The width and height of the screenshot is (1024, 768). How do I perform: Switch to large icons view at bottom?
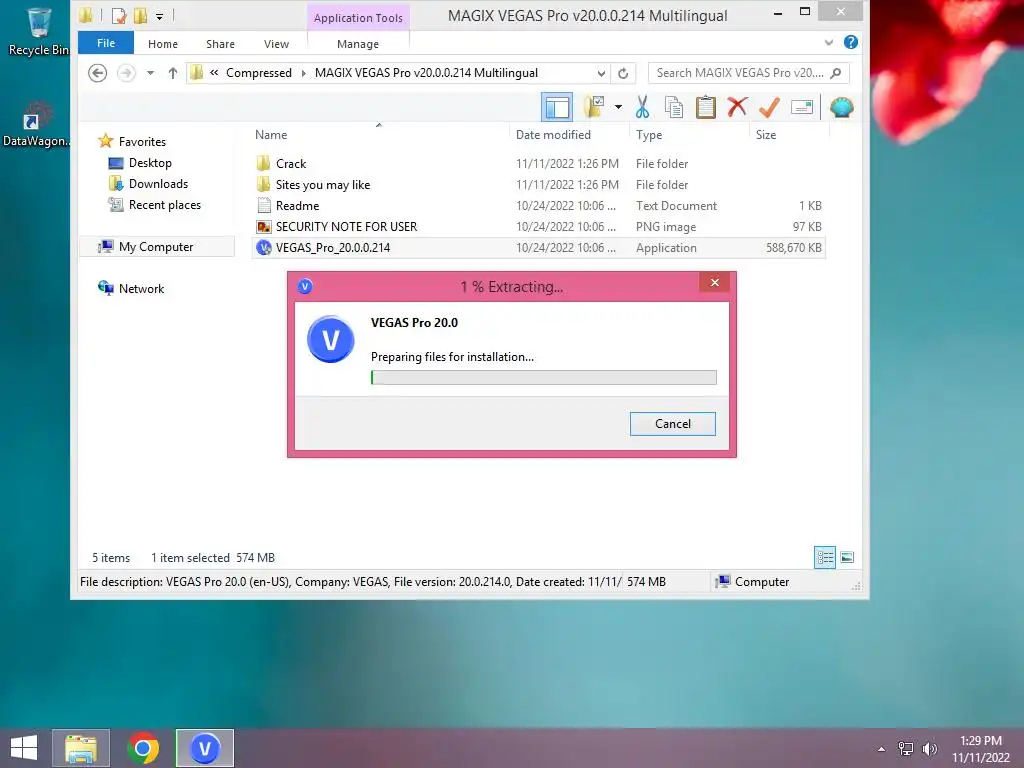pyautogui.click(x=847, y=558)
